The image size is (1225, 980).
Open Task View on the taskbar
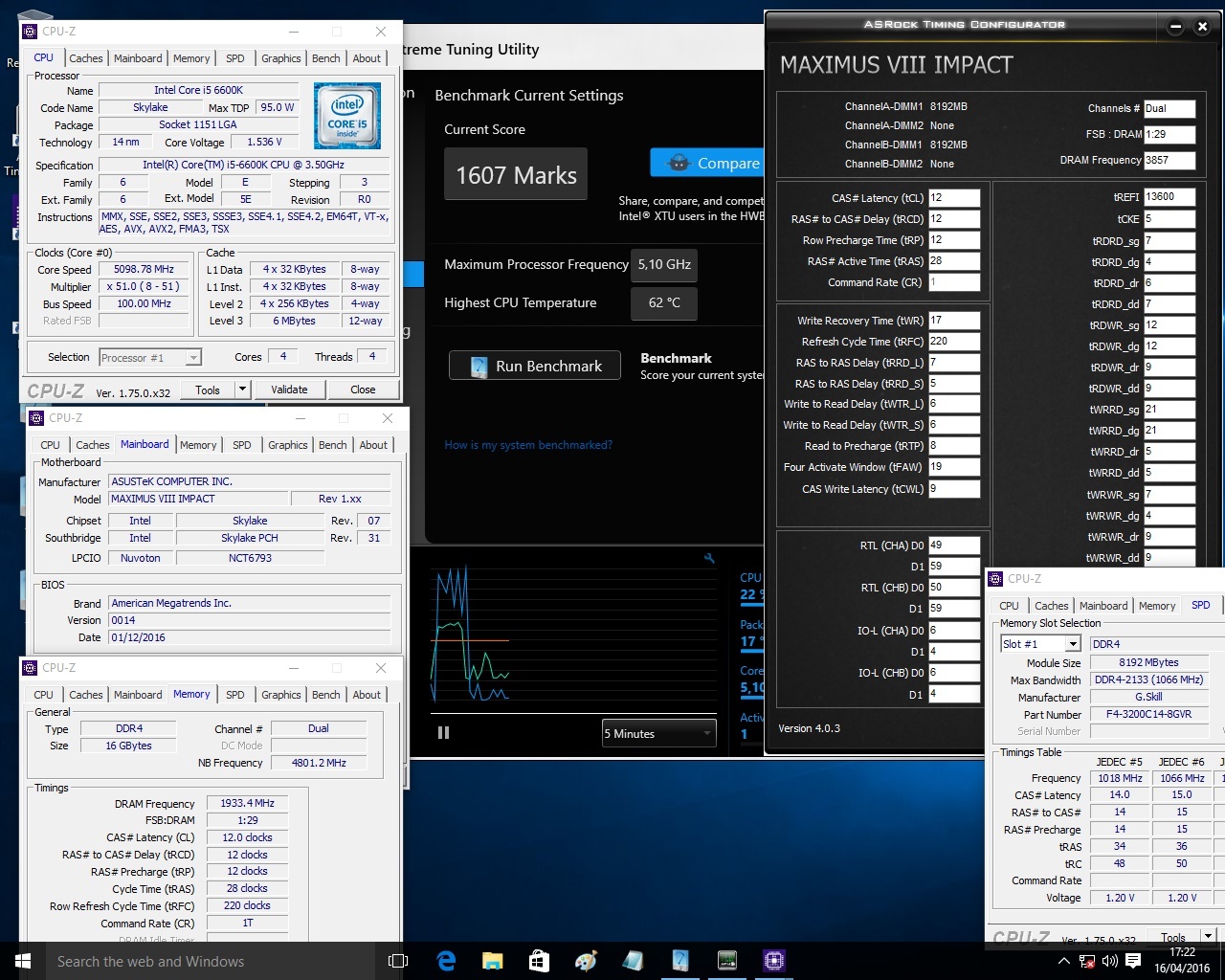click(398, 961)
